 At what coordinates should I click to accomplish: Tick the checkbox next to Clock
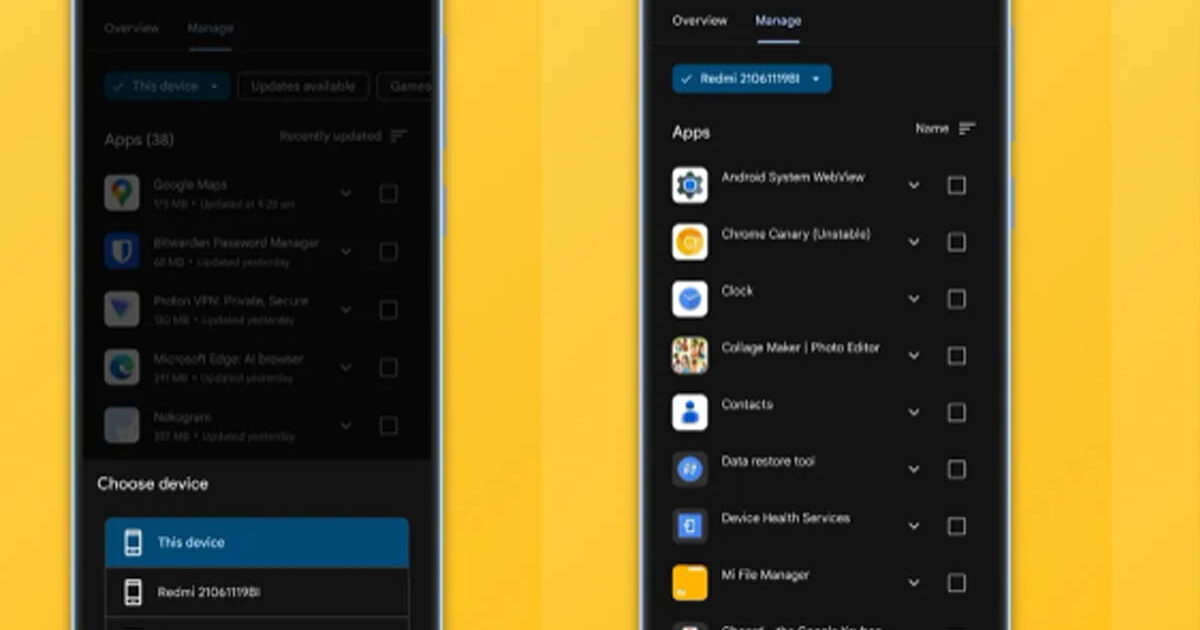tap(956, 299)
